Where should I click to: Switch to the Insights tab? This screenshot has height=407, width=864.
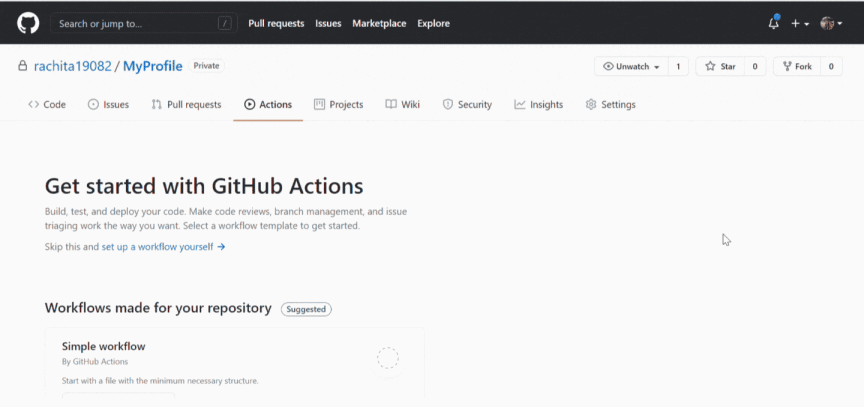(538, 105)
